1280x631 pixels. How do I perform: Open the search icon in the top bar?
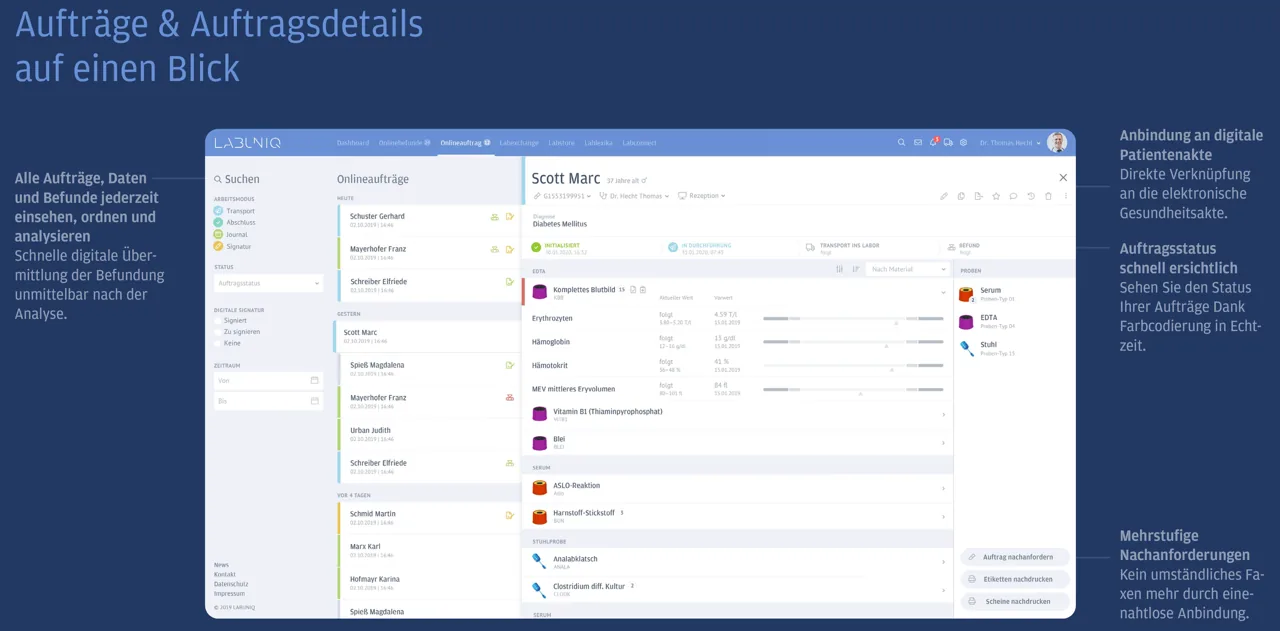coord(901,143)
